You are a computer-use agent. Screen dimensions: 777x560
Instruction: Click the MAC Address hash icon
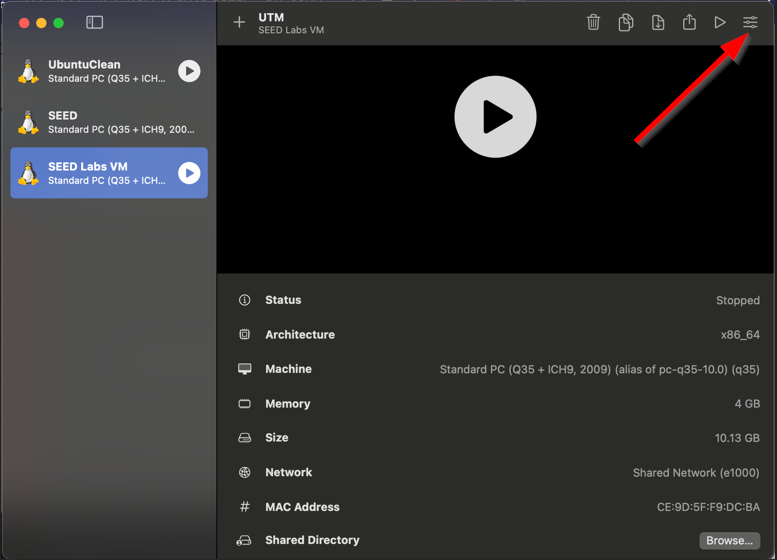tap(244, 506)
